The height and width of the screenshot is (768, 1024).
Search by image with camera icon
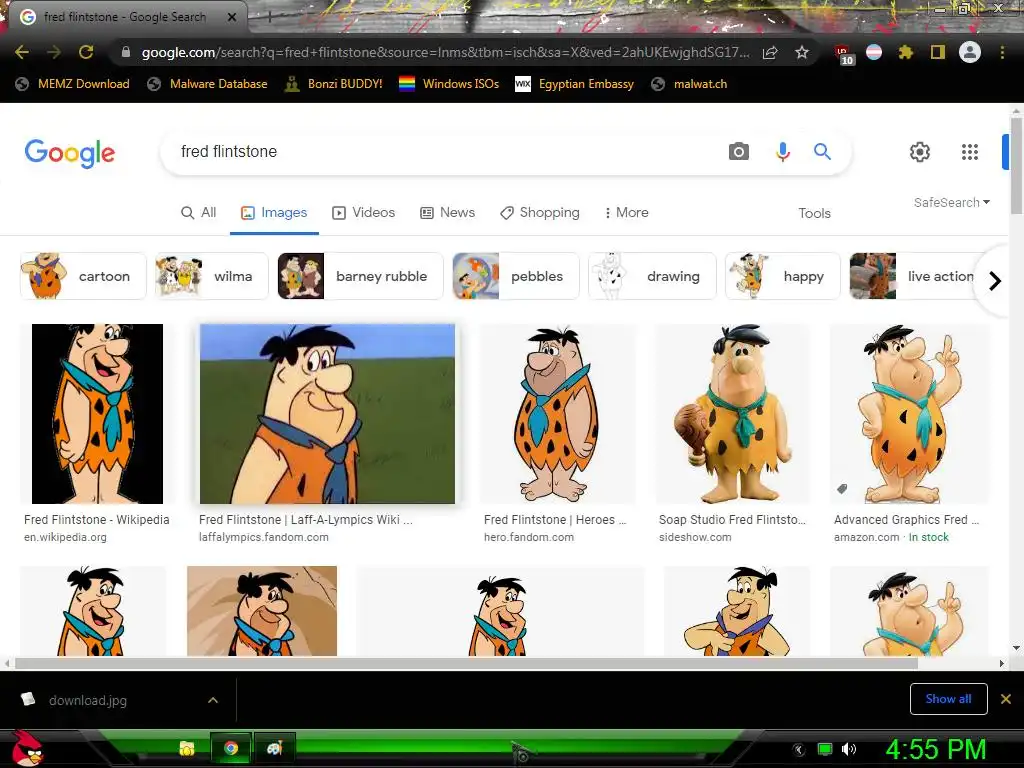point(739,152)
